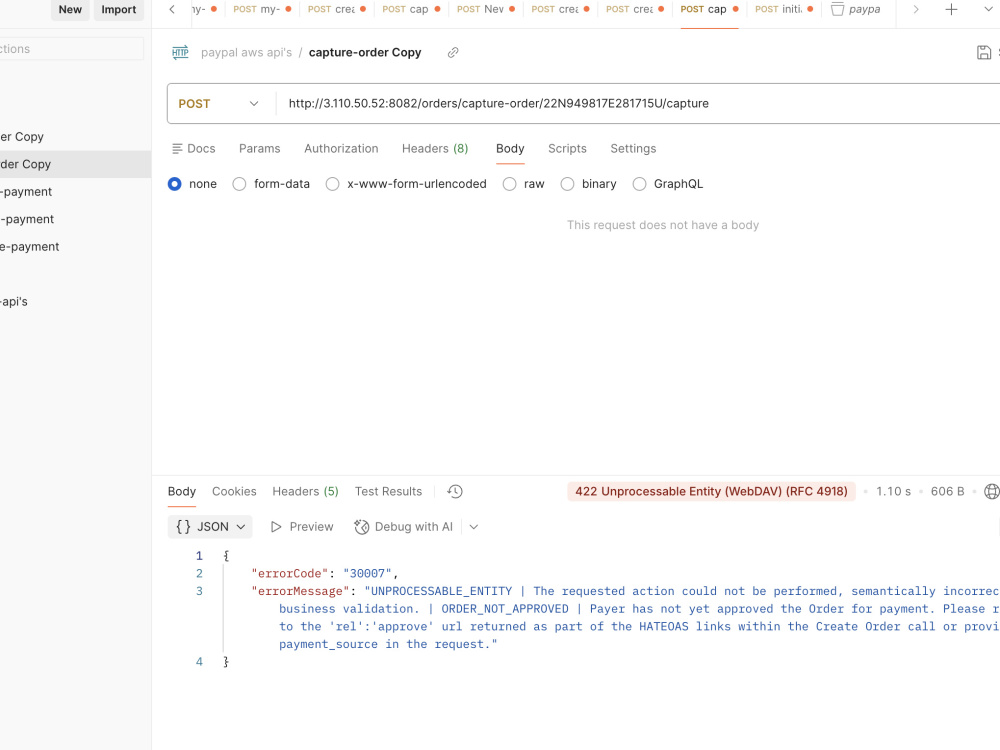The image size is (1000, 750).
Task: Click the errorCode value "30007"
Action: point(367,573)
